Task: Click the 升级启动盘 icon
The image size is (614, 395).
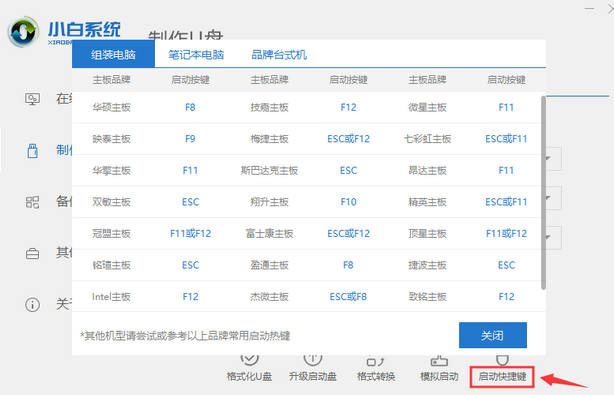Action: [312, 360]
